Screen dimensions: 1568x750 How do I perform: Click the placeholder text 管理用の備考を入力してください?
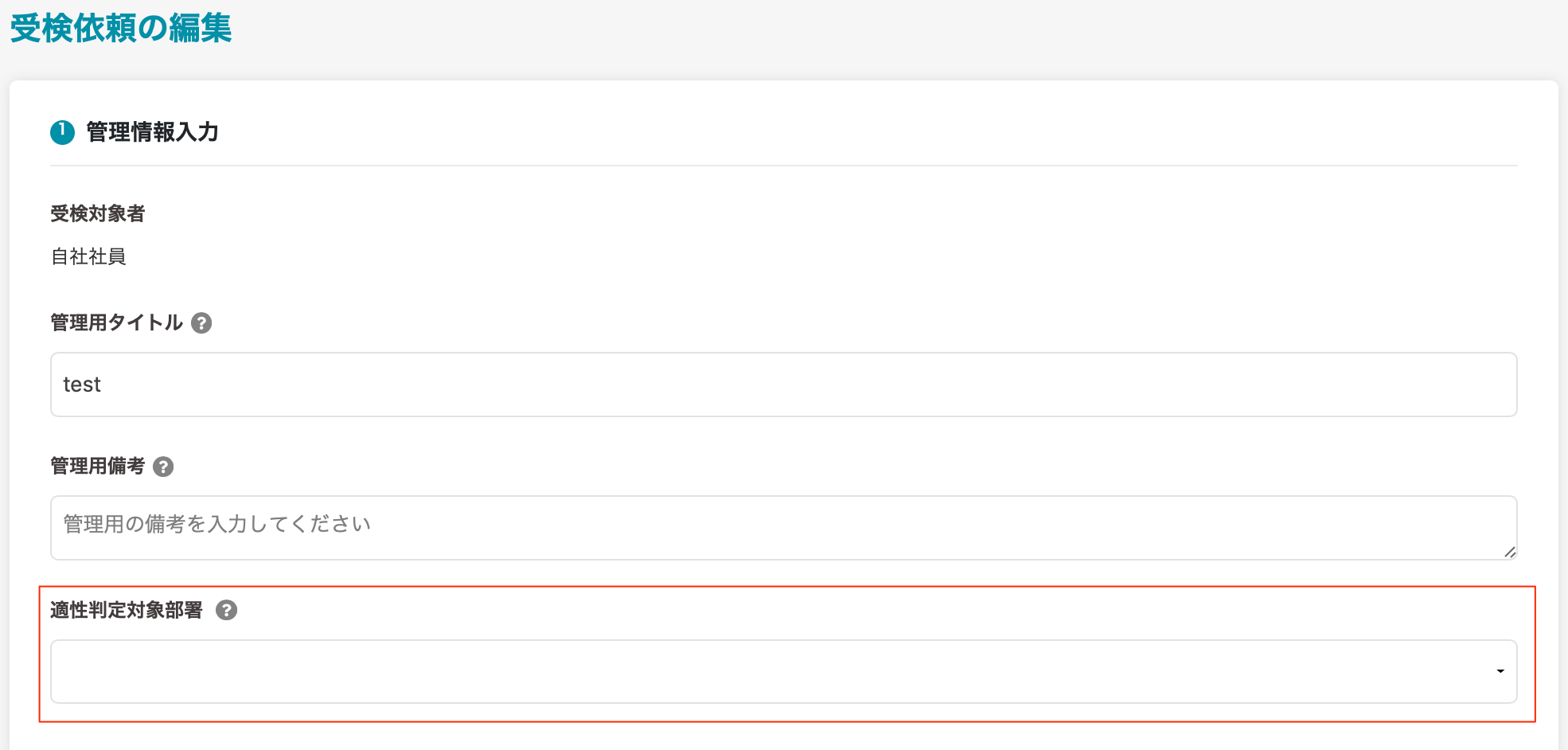point(217,524)
